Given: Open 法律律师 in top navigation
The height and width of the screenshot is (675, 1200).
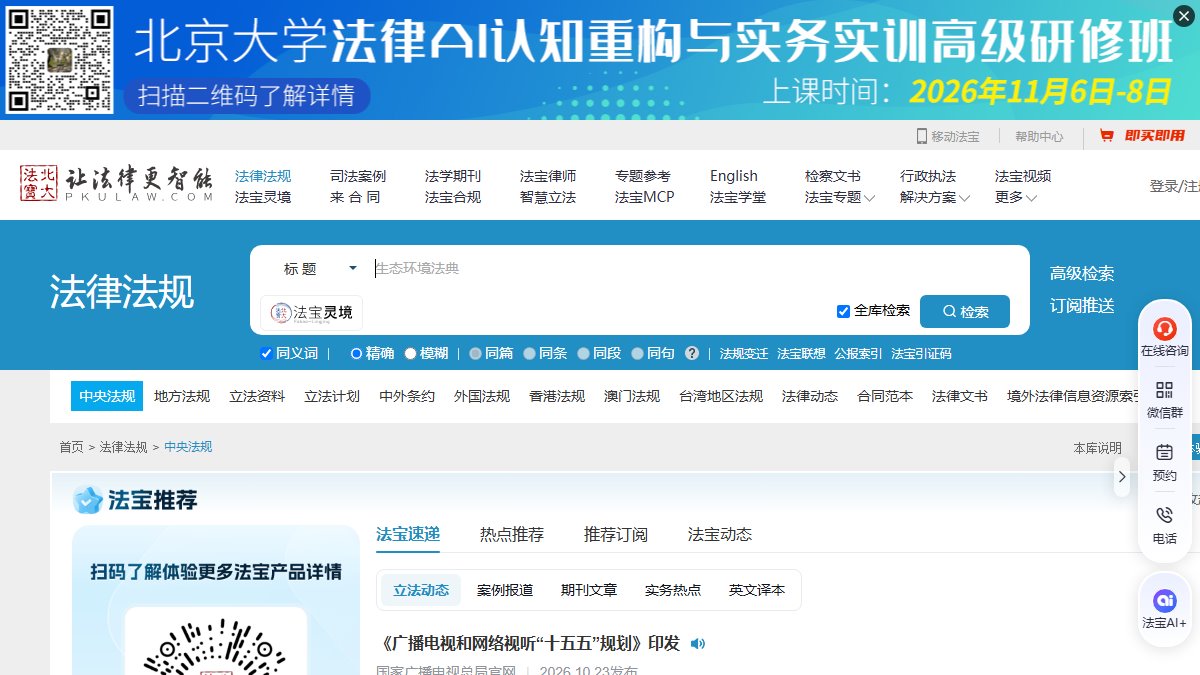Looking at the screenshot, I should (x=548, y=176).
